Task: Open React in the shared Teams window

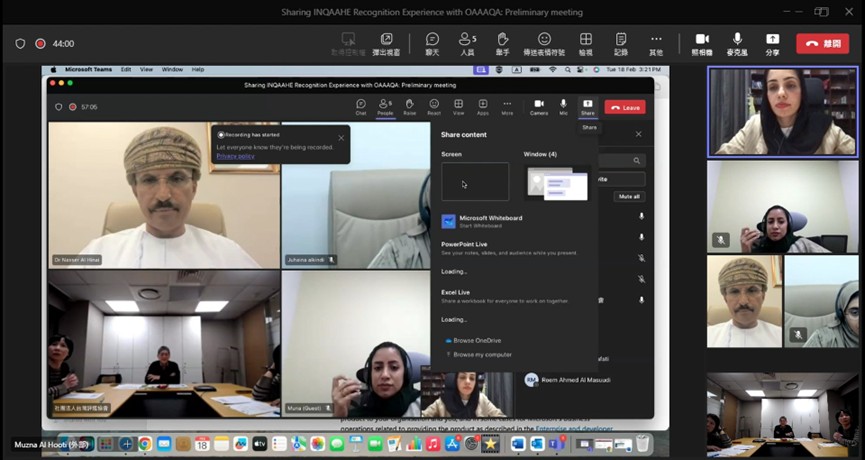Action: click(x=434, y=107)
